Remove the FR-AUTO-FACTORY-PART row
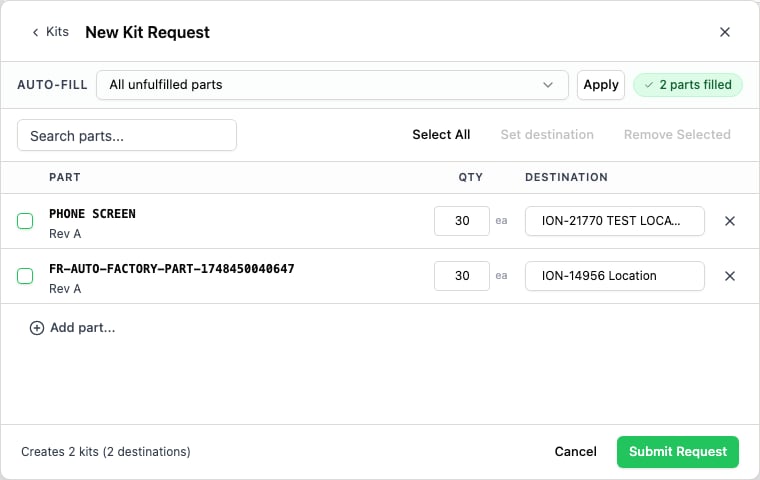Viewport: 760px width, 480px height. 729,276
